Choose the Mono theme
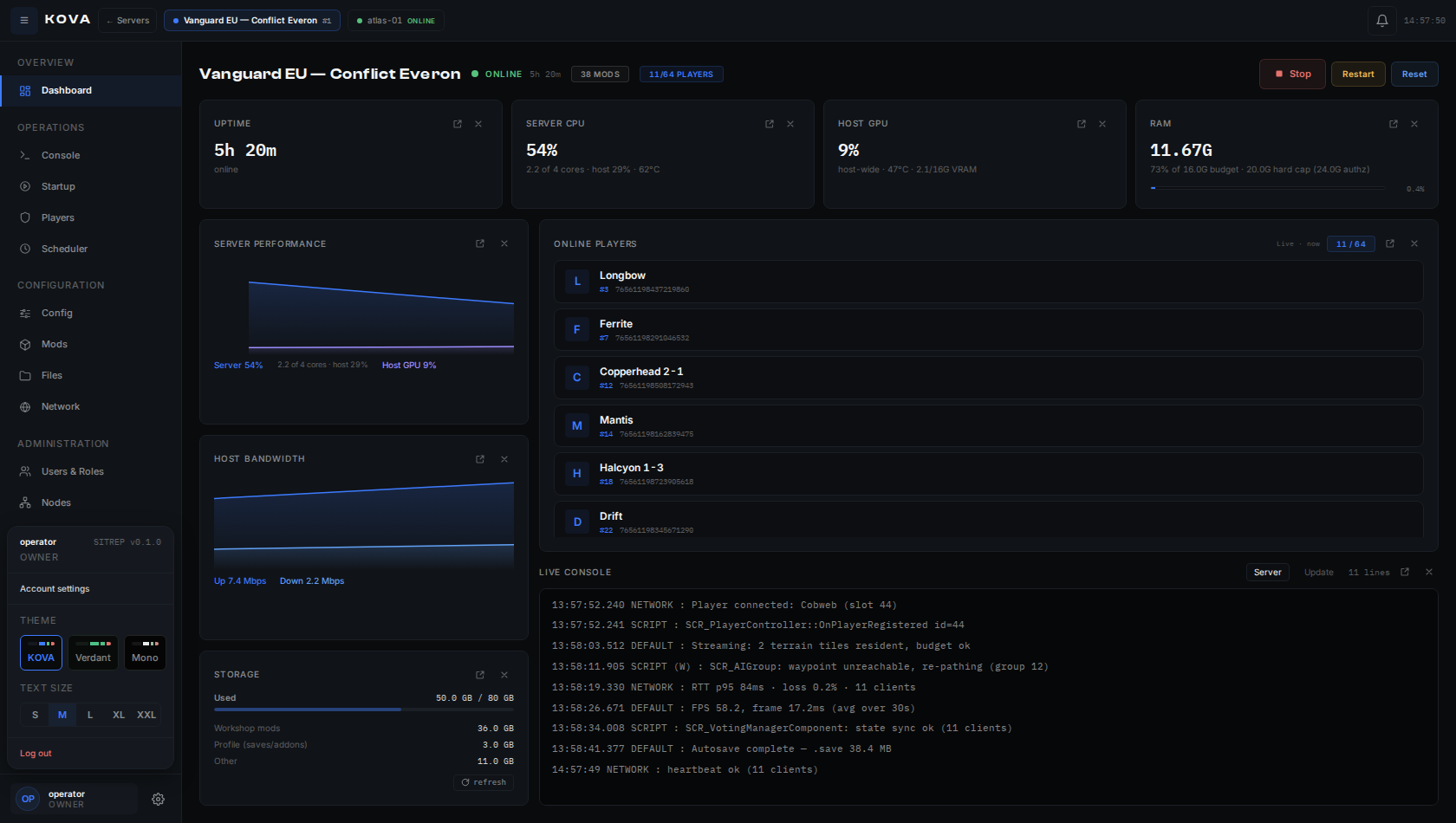Screen dimensions: 1456x823 [x=145, y=652]
